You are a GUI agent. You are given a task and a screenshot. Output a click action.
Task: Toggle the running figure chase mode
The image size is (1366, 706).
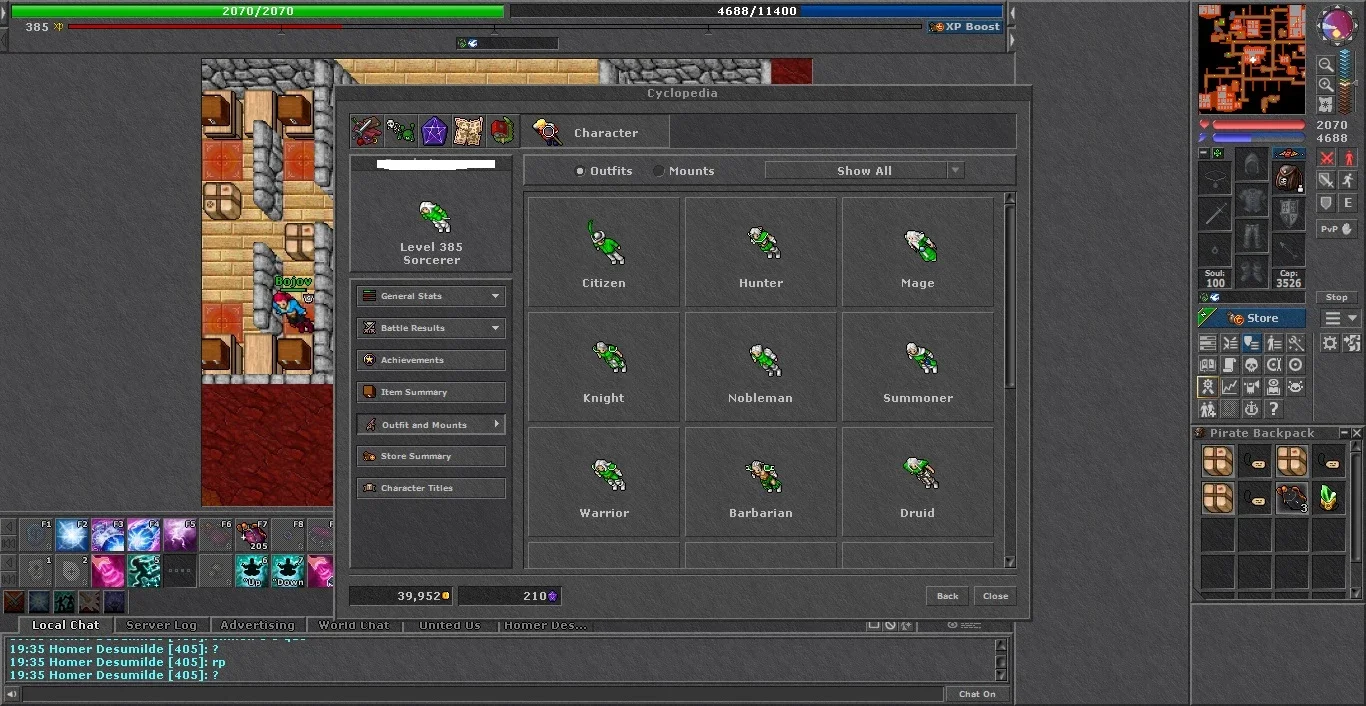tap(1348, 180)
